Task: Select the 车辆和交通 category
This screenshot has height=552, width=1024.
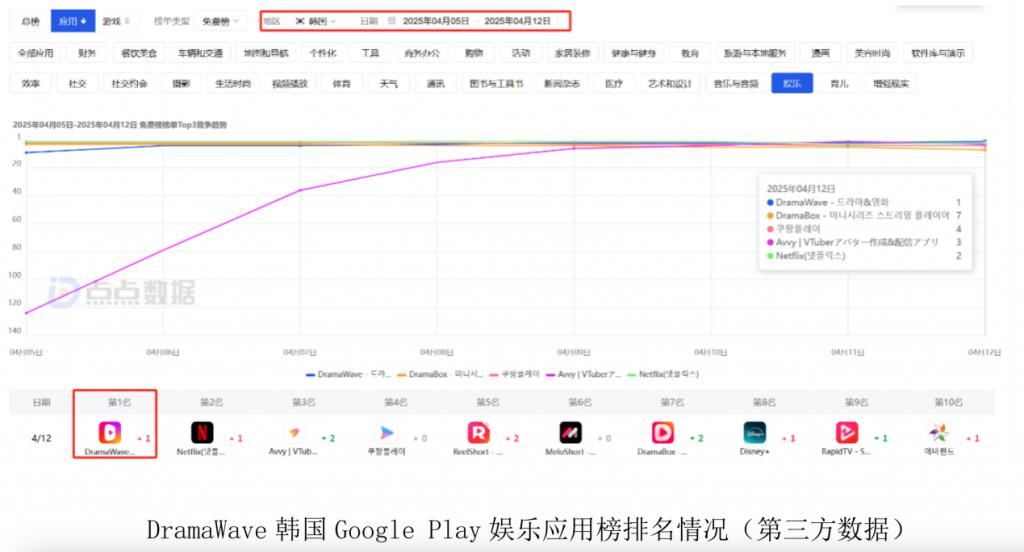Action: (200, 53)
